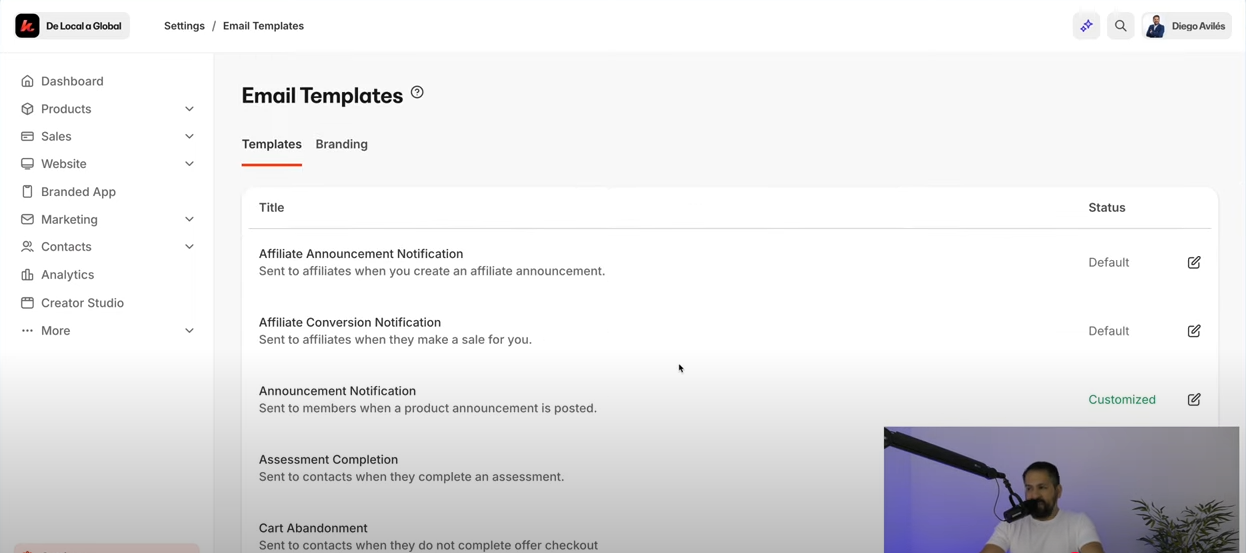Screen dimensions: 1246x553
Task: Click the Customized status label
Action: pos(1122,399)
